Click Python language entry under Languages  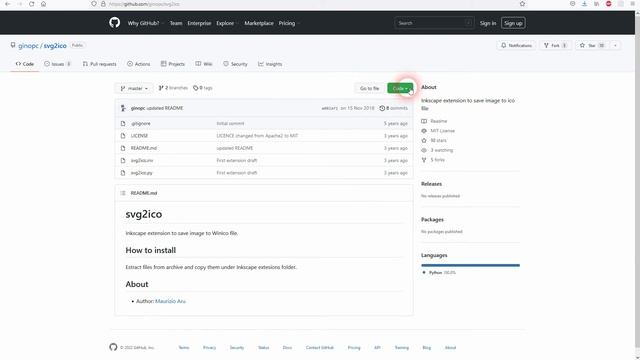pos(439,272)
